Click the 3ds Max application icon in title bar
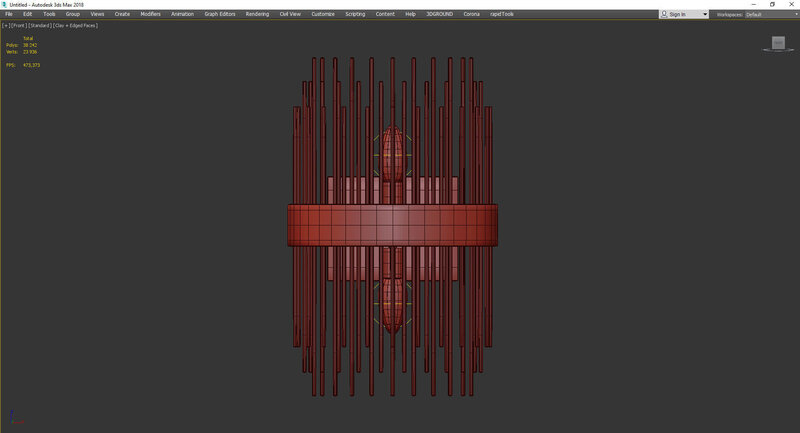 [4, 4]
